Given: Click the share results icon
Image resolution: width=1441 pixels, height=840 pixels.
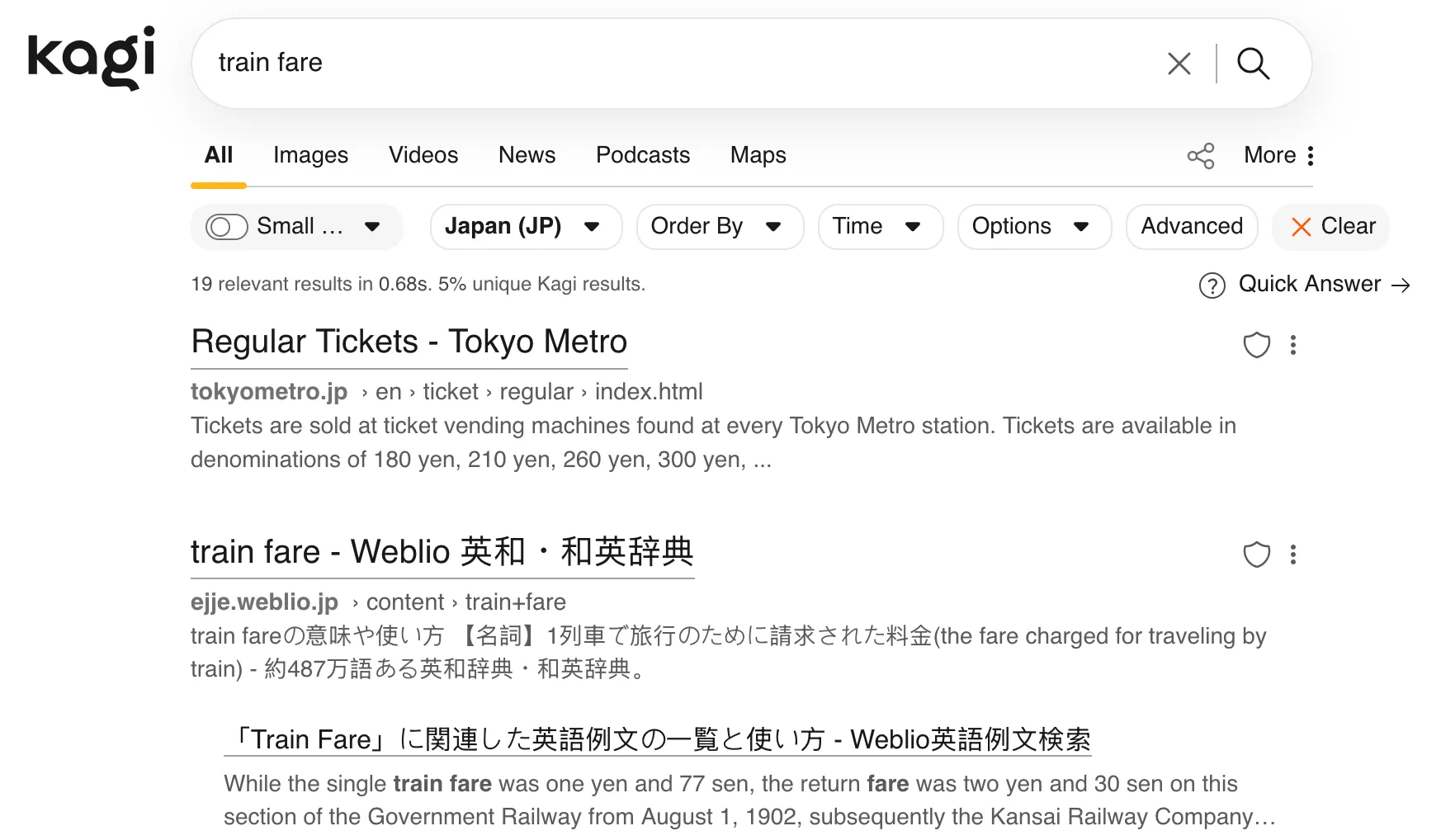Looking at the screenshot, I should [x=1200, y=156].
